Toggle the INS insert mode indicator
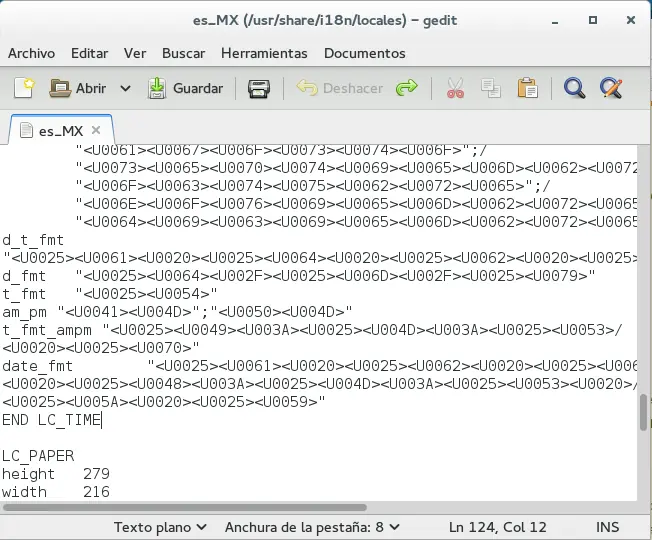This screenshot has width=652, height=540. 607,527
